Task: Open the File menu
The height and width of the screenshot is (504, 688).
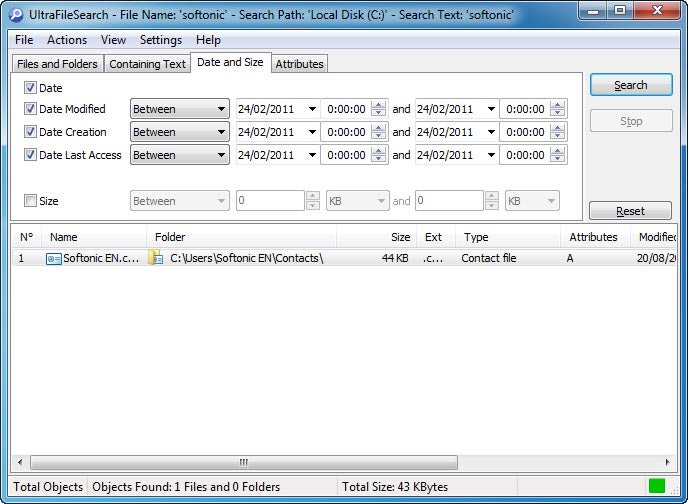Action: [x=24, y=40]
